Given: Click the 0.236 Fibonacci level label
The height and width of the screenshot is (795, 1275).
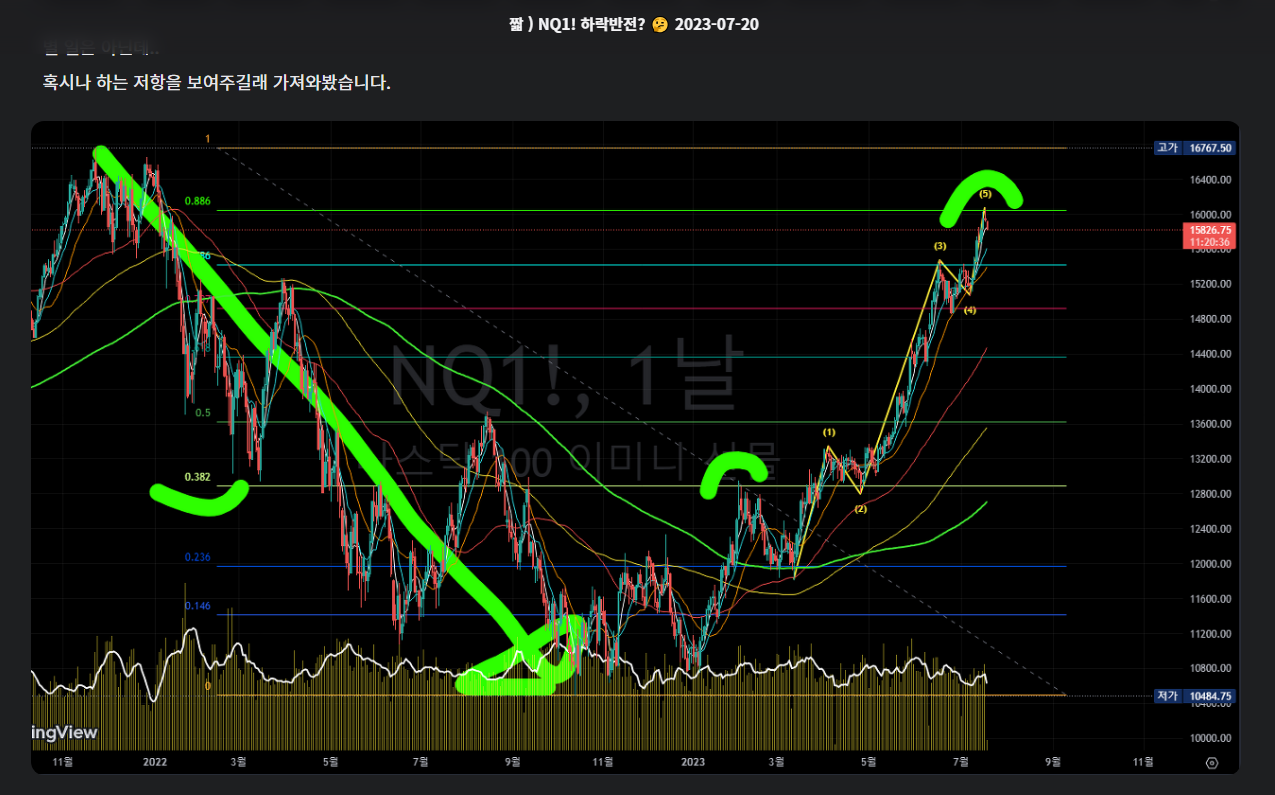Looking at the screenshot, I should point(198,557).
